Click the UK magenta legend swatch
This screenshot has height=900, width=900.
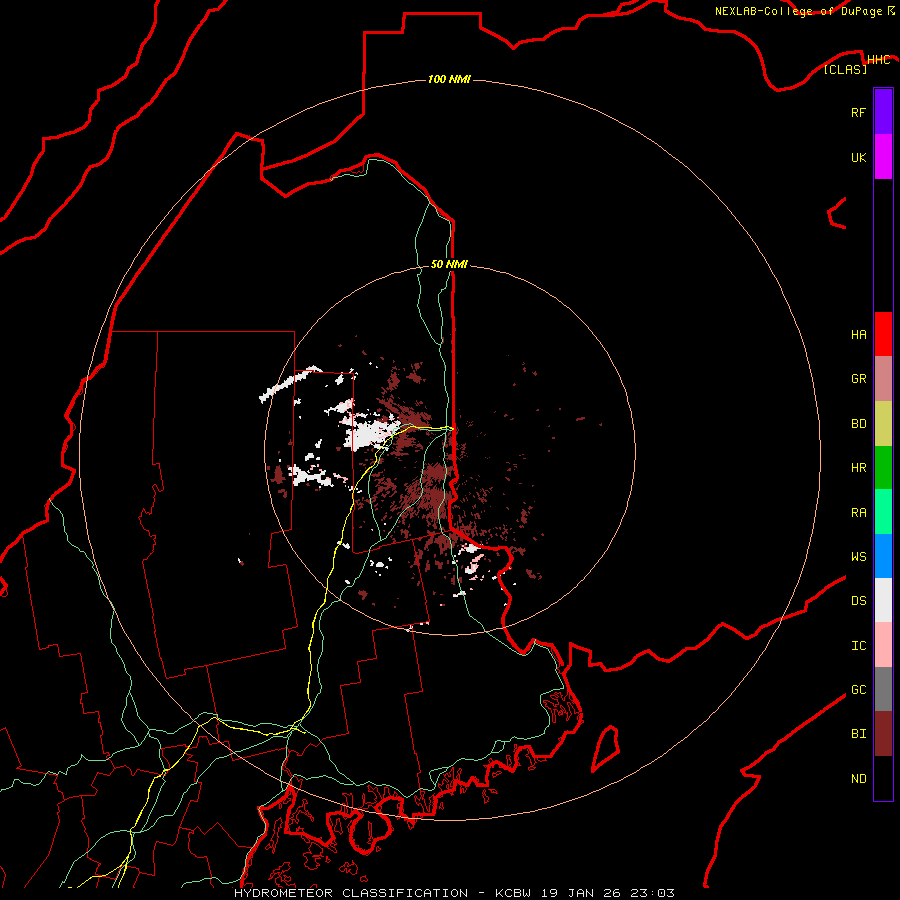click(883, 157)
